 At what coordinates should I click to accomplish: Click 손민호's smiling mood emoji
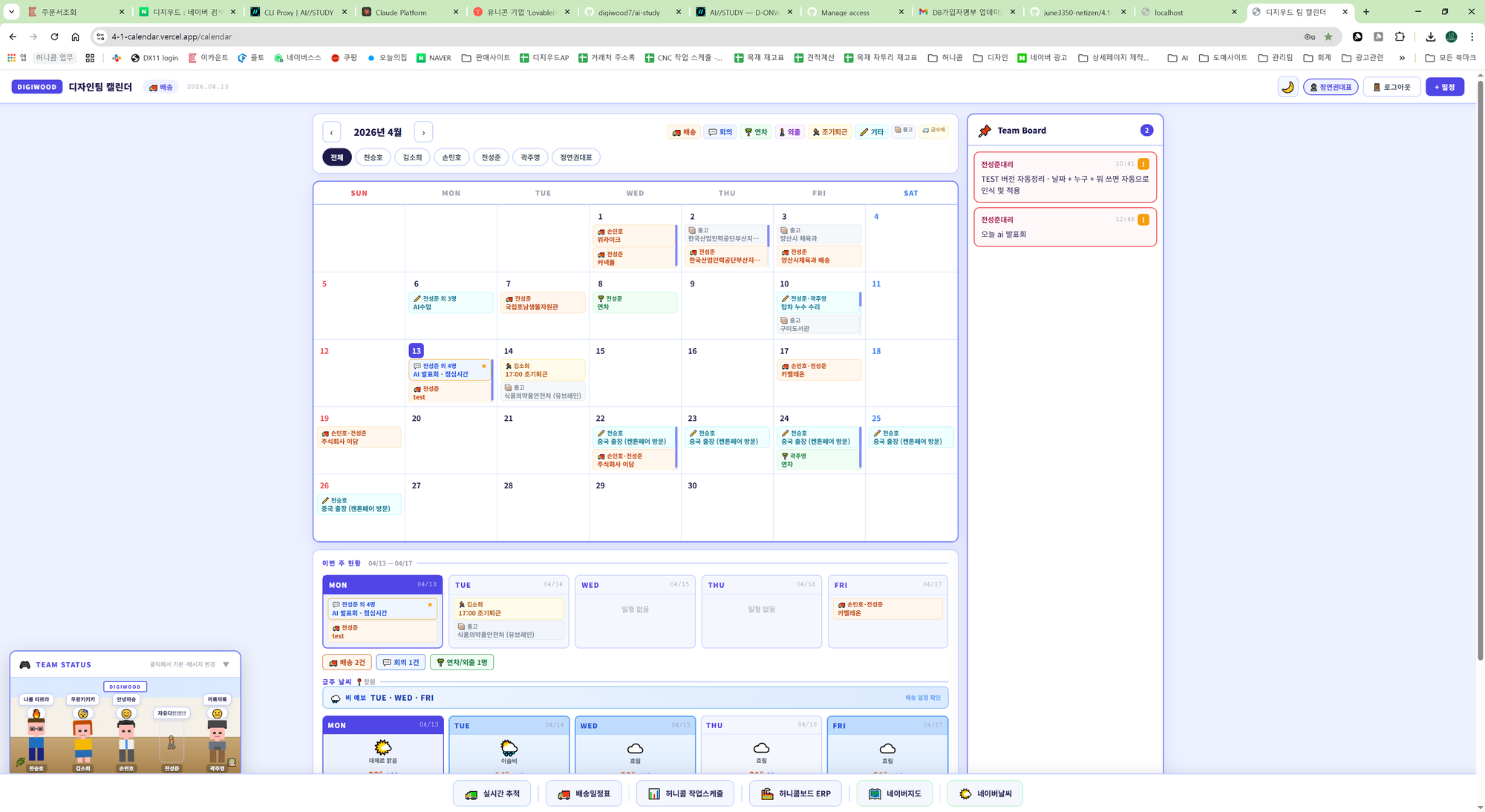tap(126, 714)
